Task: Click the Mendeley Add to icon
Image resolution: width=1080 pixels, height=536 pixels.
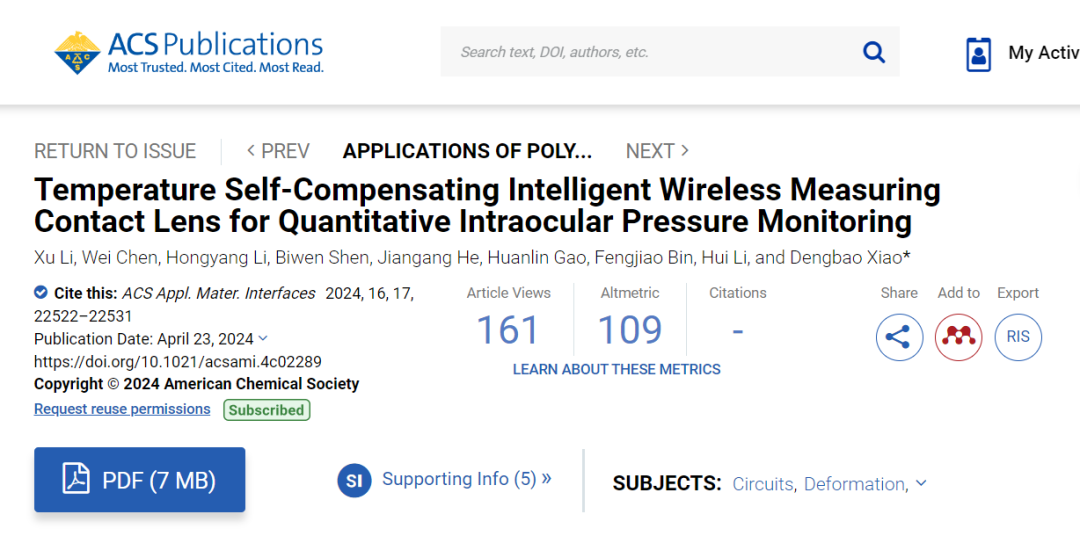Action: coord(959,337)
